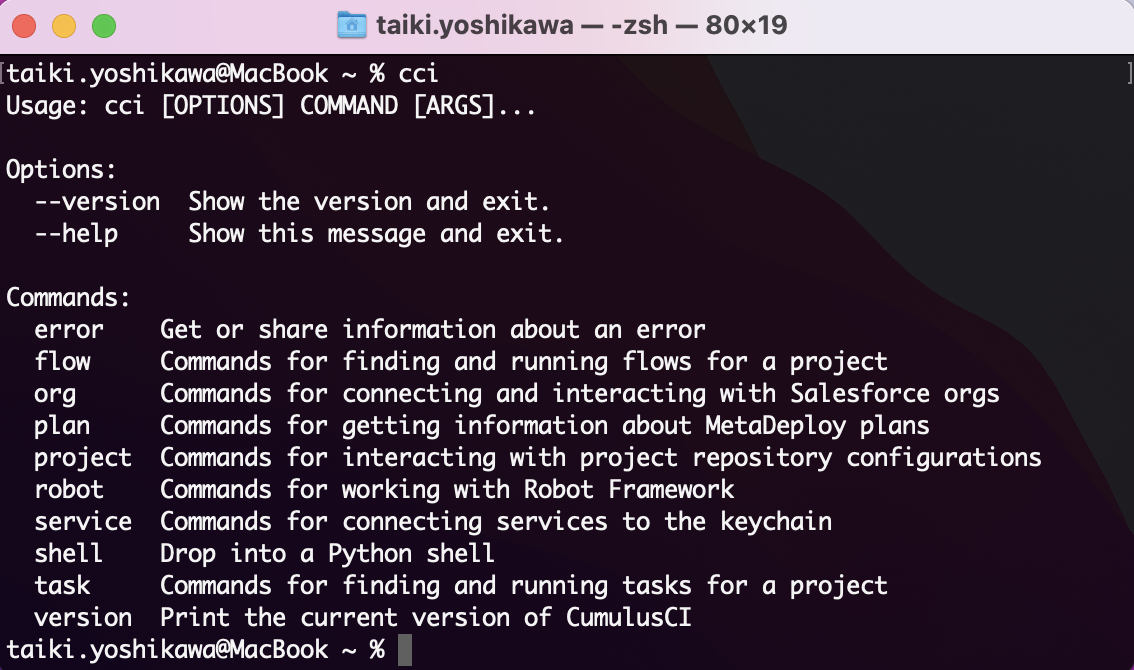Click the 'service' command name
This screenshot has height=670, width=1134.
point(83,522)
